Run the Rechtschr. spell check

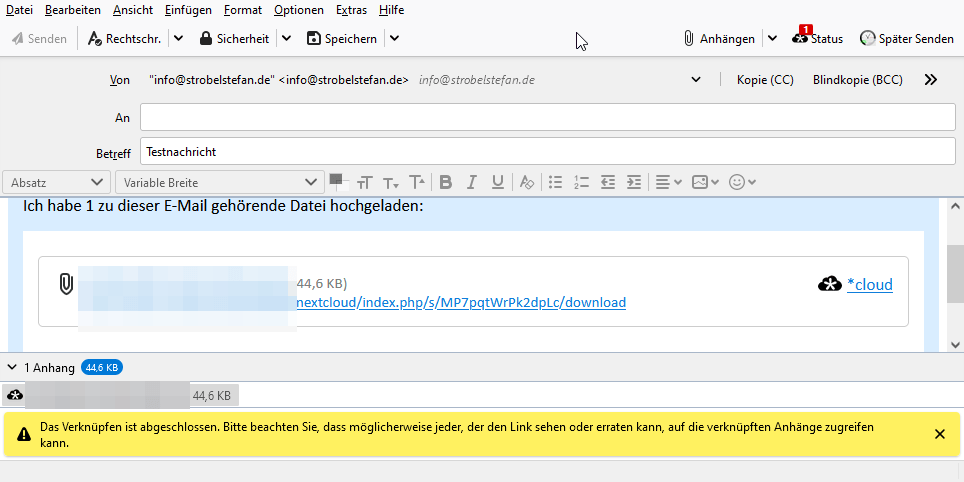(125, 39)
